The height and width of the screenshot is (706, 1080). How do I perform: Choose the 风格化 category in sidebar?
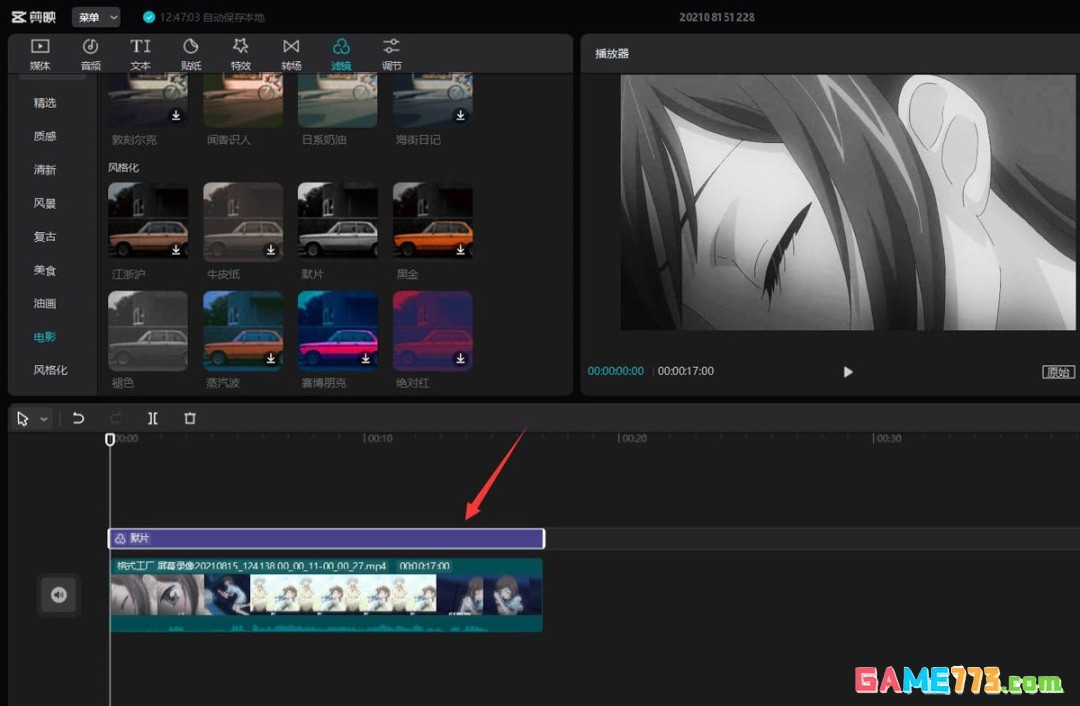click(50, 370)
